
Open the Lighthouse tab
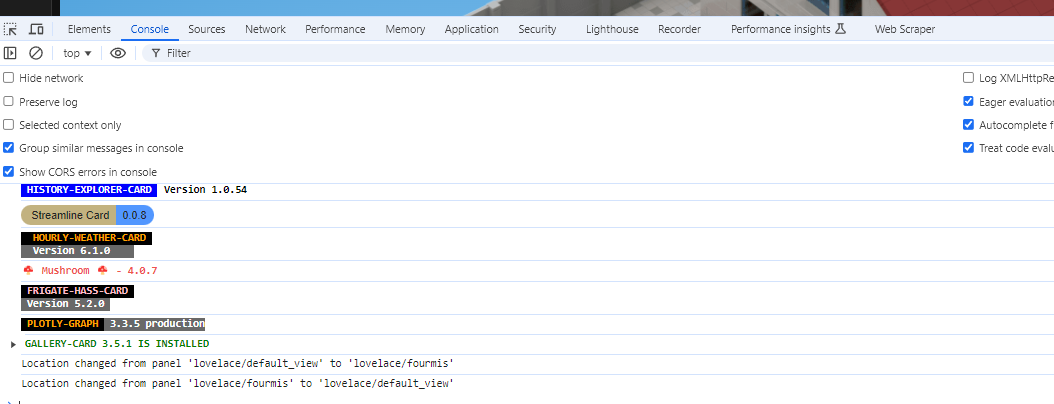(612, 30)
